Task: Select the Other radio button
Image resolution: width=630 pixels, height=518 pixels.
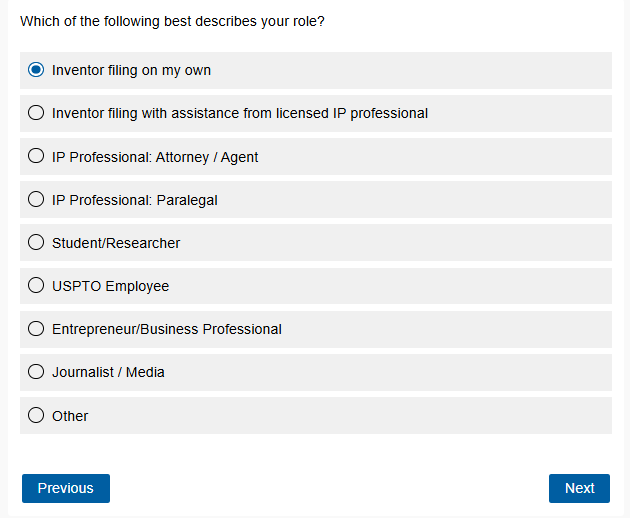Action: point(36,415)
